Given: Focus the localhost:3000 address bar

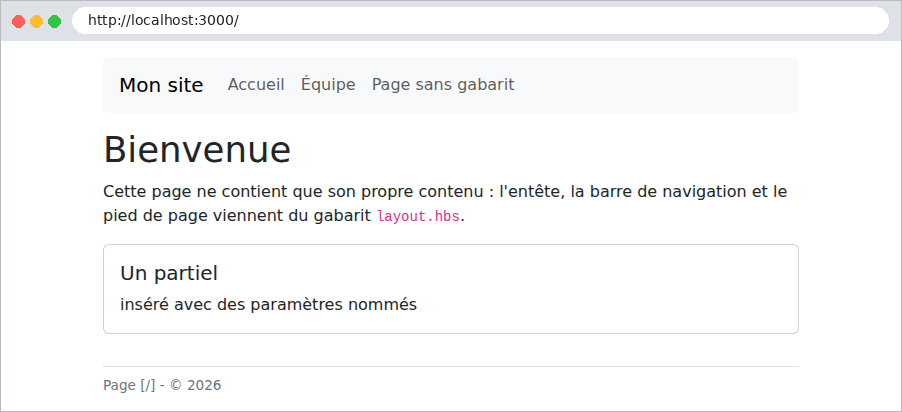Looking at the screenshot, I should coord(480,21).
